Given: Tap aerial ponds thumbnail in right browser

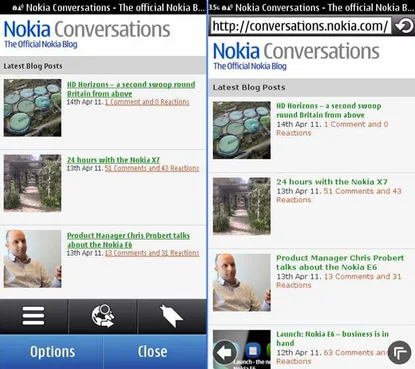Looking at the screenshot, I should [242, 130].
